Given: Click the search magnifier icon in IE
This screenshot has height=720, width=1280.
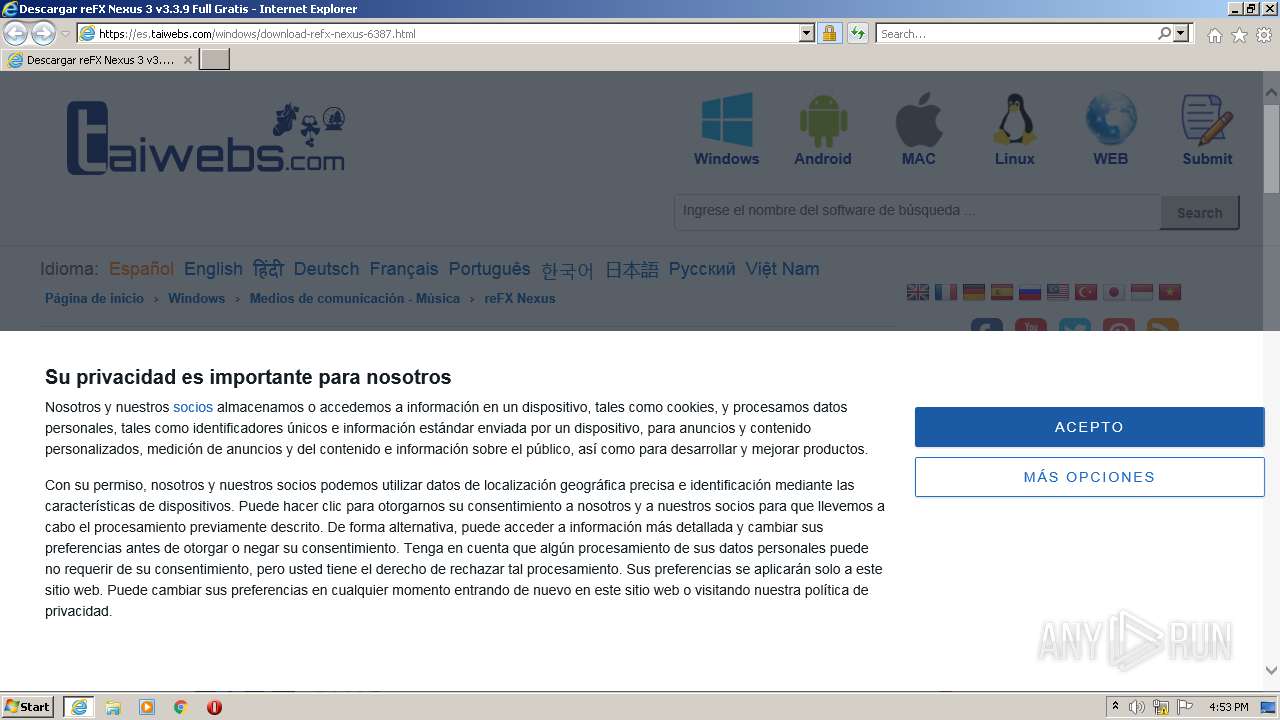Looking at the screenshot, I should pyautogui.click(x=1164, y=33).
